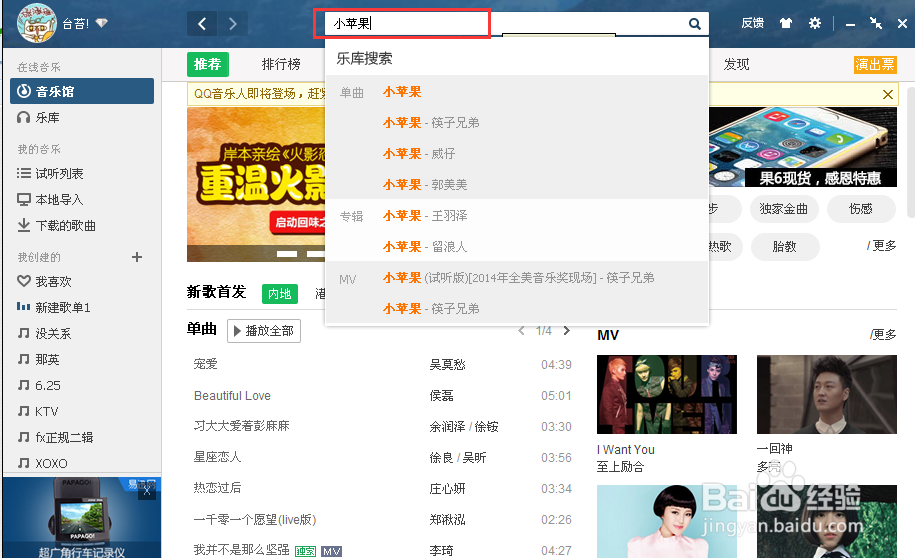Click 更多 next to the tag buttons

[x=881, y=246]
